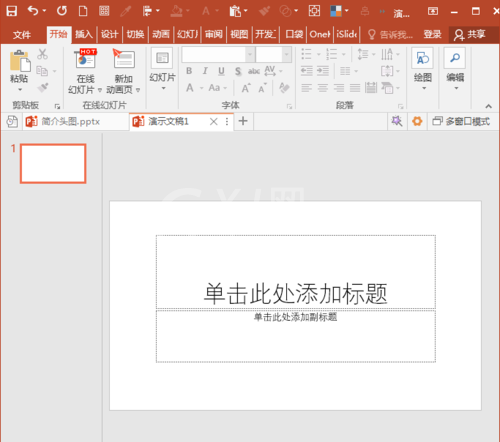
Task: Switch to the 切换 Transitions tab
Action: pyautogui.click(x=135, y=34)
